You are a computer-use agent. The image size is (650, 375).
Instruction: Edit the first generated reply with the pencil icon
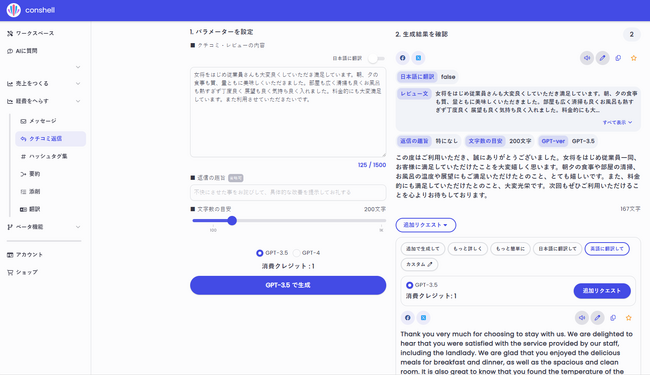coord(602,58)
